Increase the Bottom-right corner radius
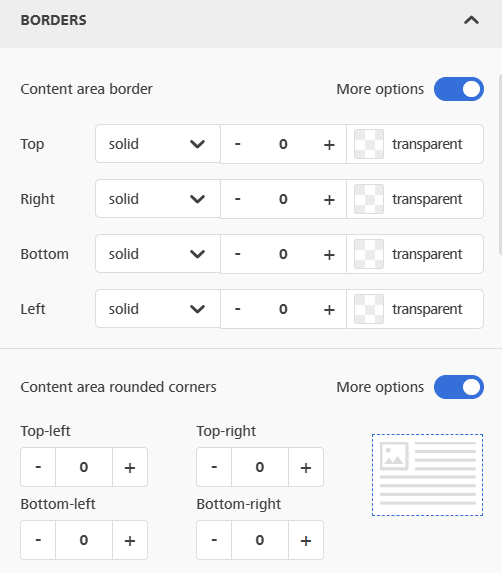 (x=306, y=540)
